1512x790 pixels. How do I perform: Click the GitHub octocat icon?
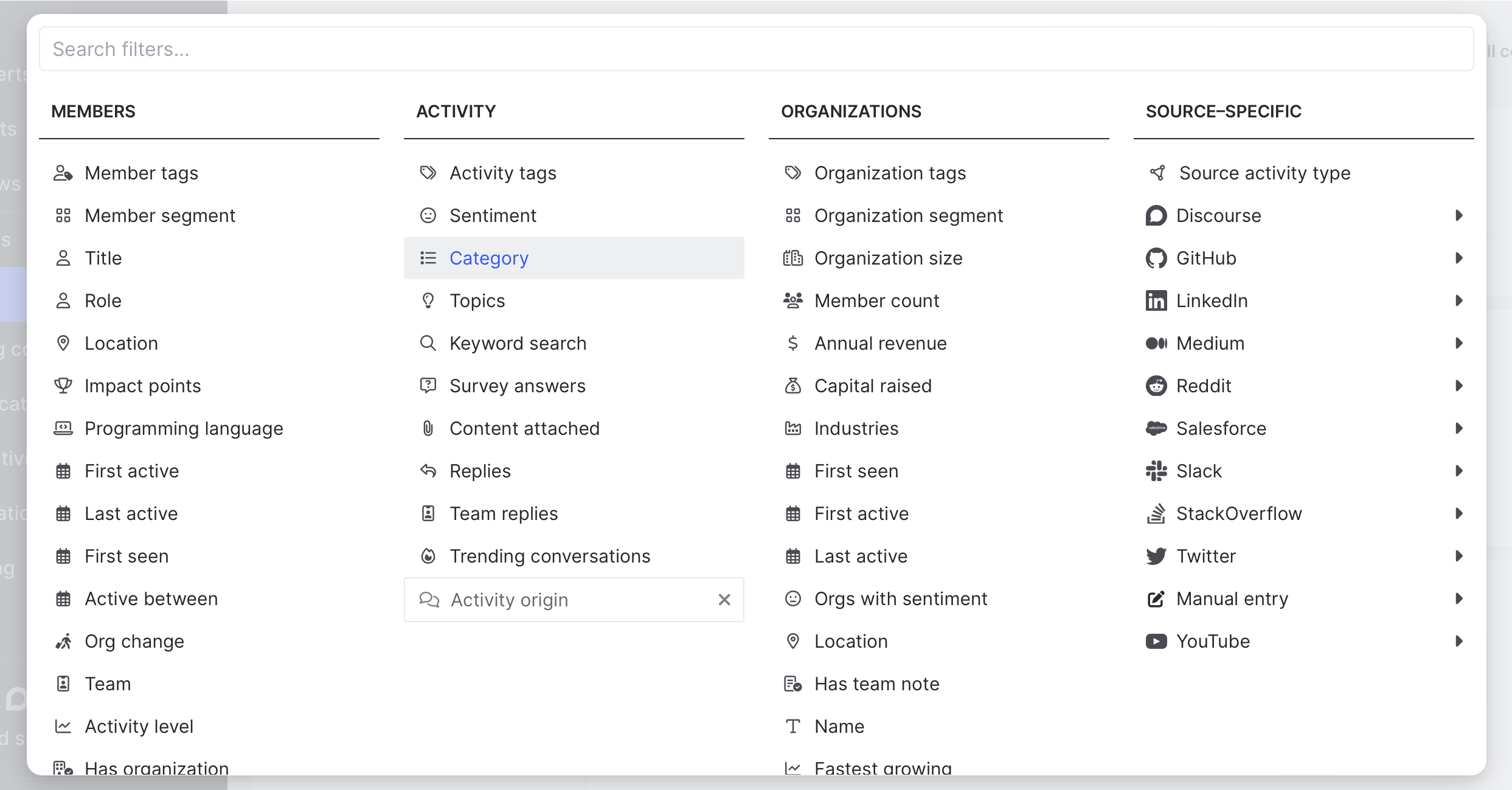click(x=1156, y=258)
